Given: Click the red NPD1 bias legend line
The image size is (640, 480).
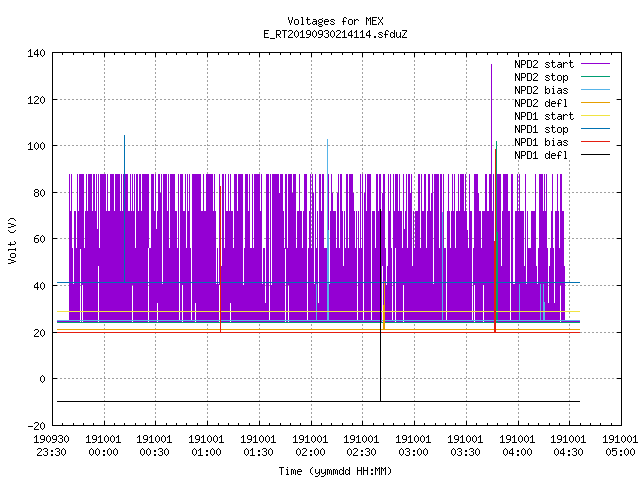Looking at the screenshot, I should tap(595, 142).
